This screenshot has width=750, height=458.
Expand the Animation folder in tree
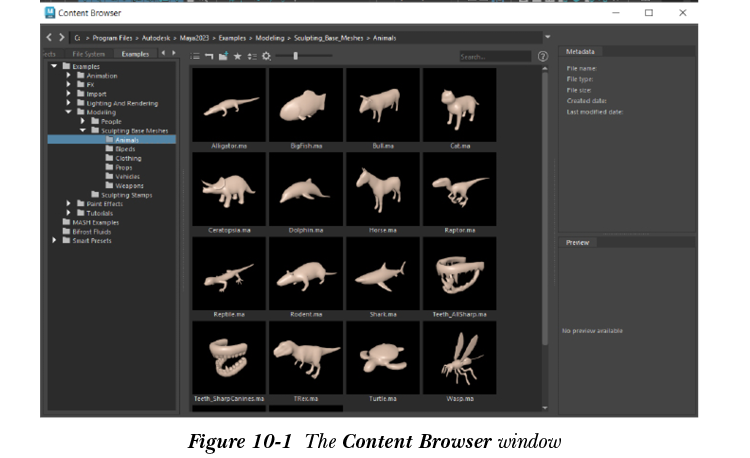[69, 76]
